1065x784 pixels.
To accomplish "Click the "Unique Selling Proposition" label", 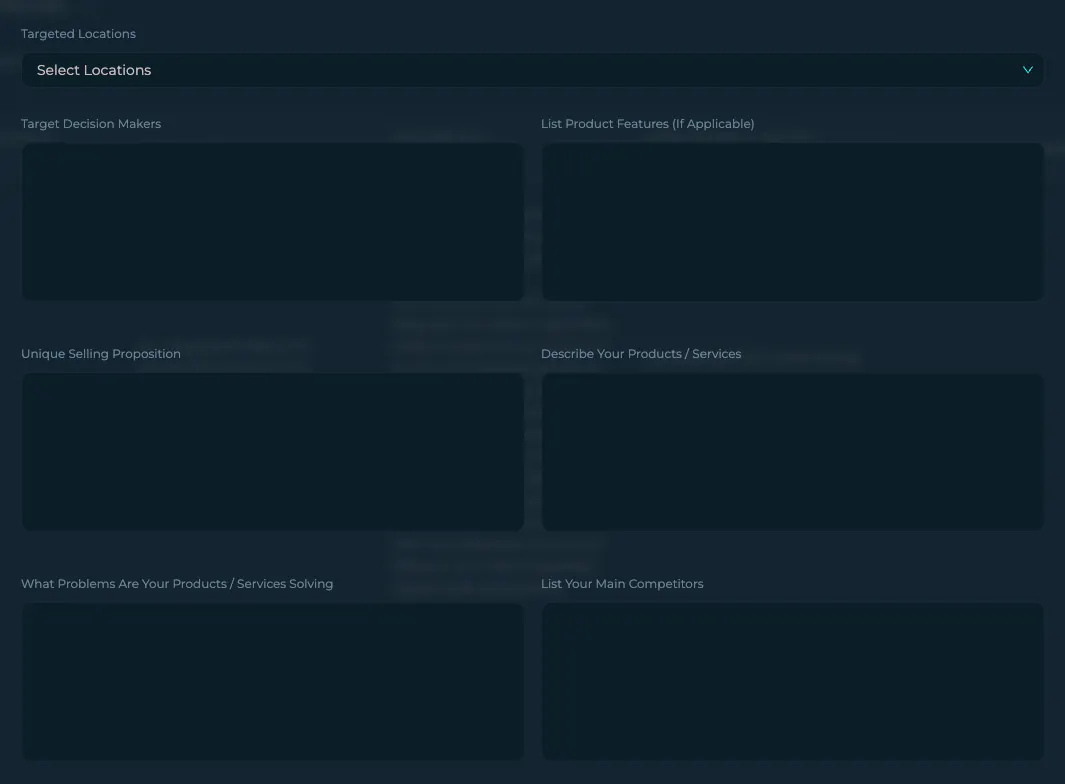I will coord(101,354).
